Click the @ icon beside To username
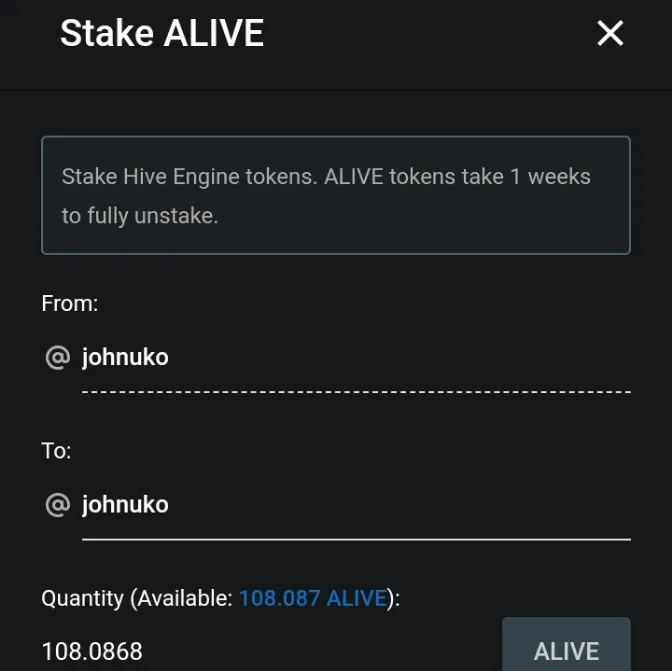Image resolution: width=672 pixels, height=671 pixels. coord(57,504)
